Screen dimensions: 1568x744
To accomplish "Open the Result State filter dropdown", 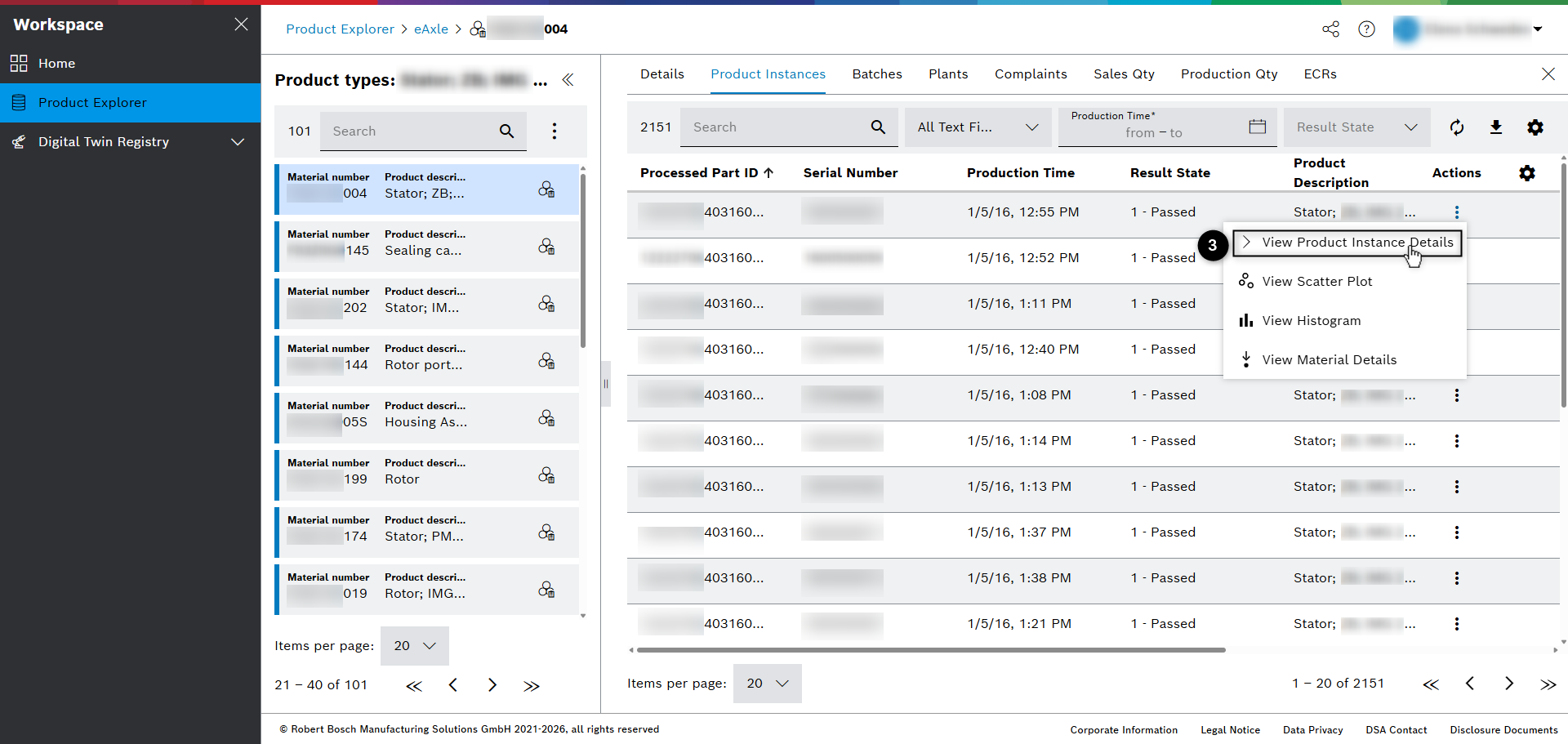I will 1357,127.
